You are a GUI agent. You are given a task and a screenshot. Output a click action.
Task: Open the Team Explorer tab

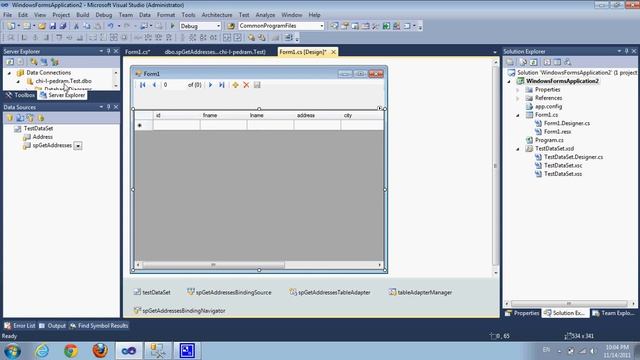point(614,313)
